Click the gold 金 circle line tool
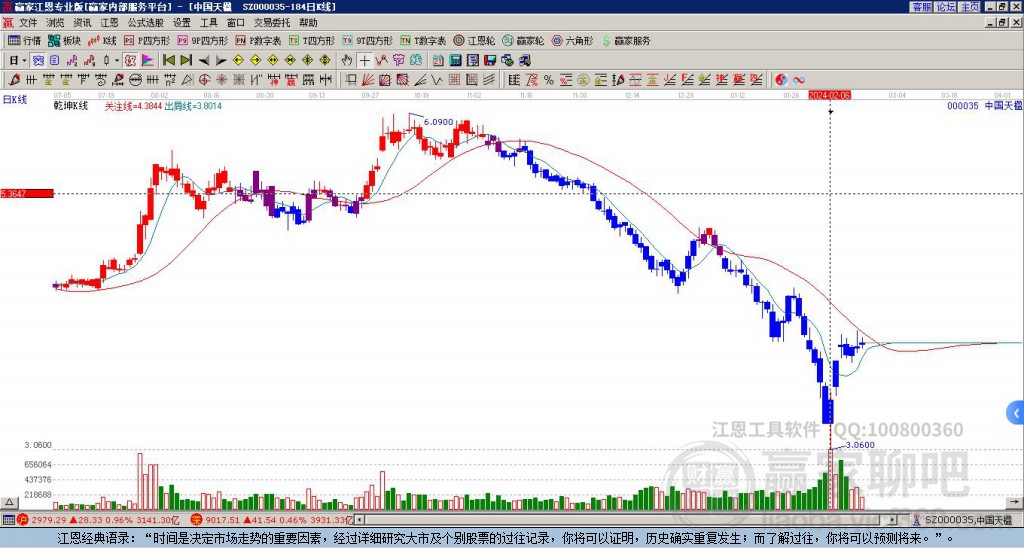This screenshot has height=548, width=1024. (x=583, y=80)
